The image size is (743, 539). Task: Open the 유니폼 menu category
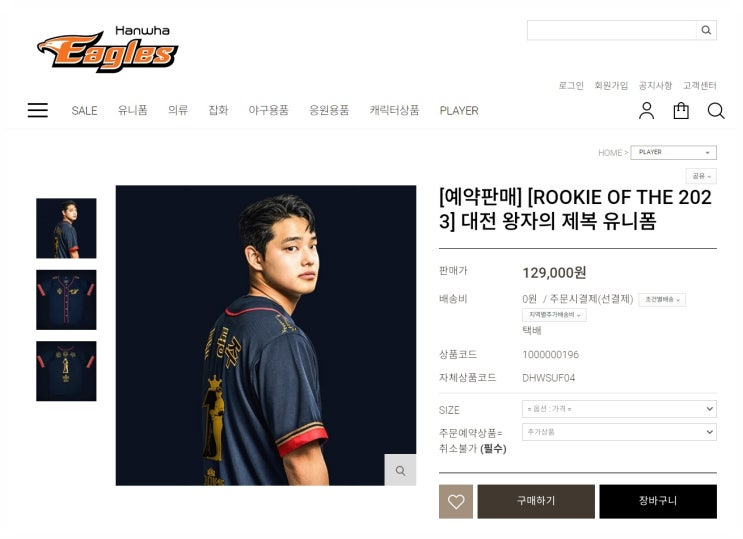pyautogui.click(x=133, y=110)
